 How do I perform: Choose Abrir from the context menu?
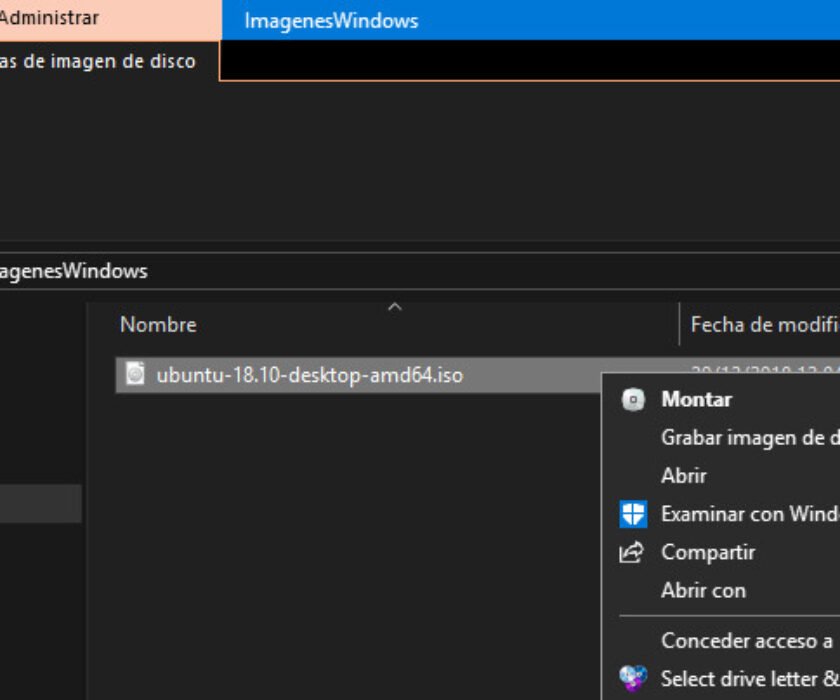684,476
